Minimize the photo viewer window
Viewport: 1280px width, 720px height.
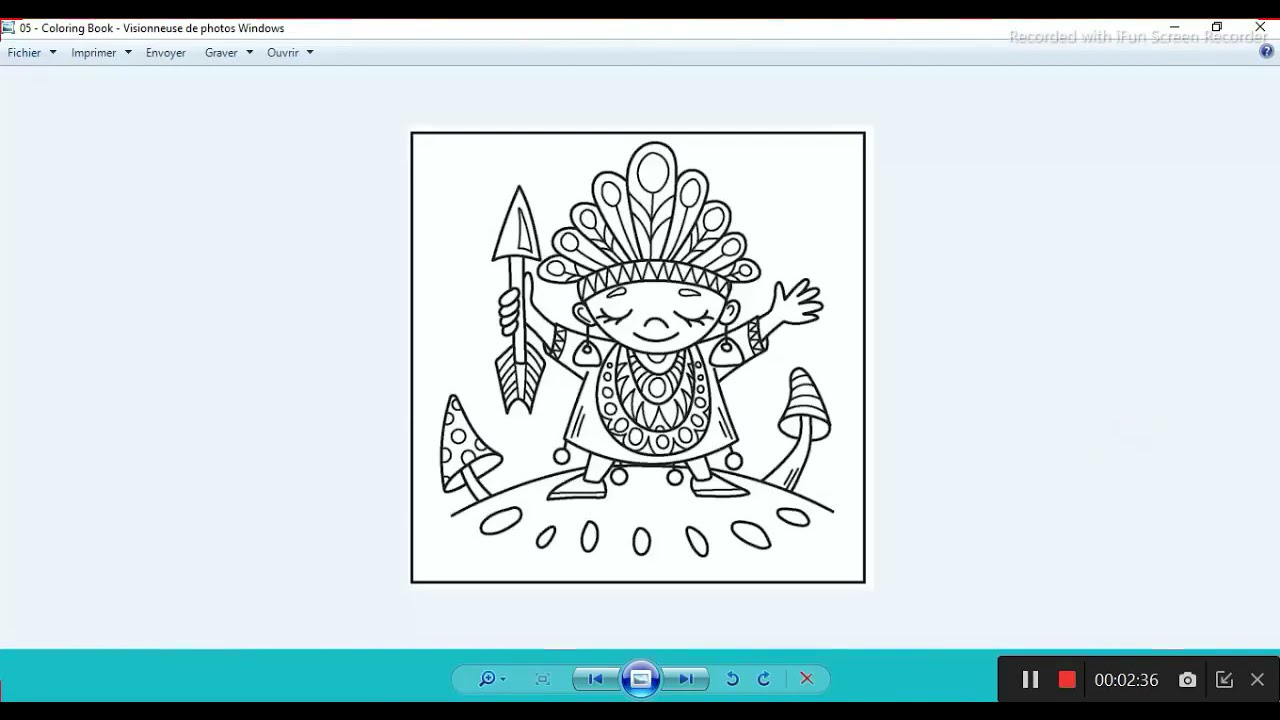[1175, 27]
